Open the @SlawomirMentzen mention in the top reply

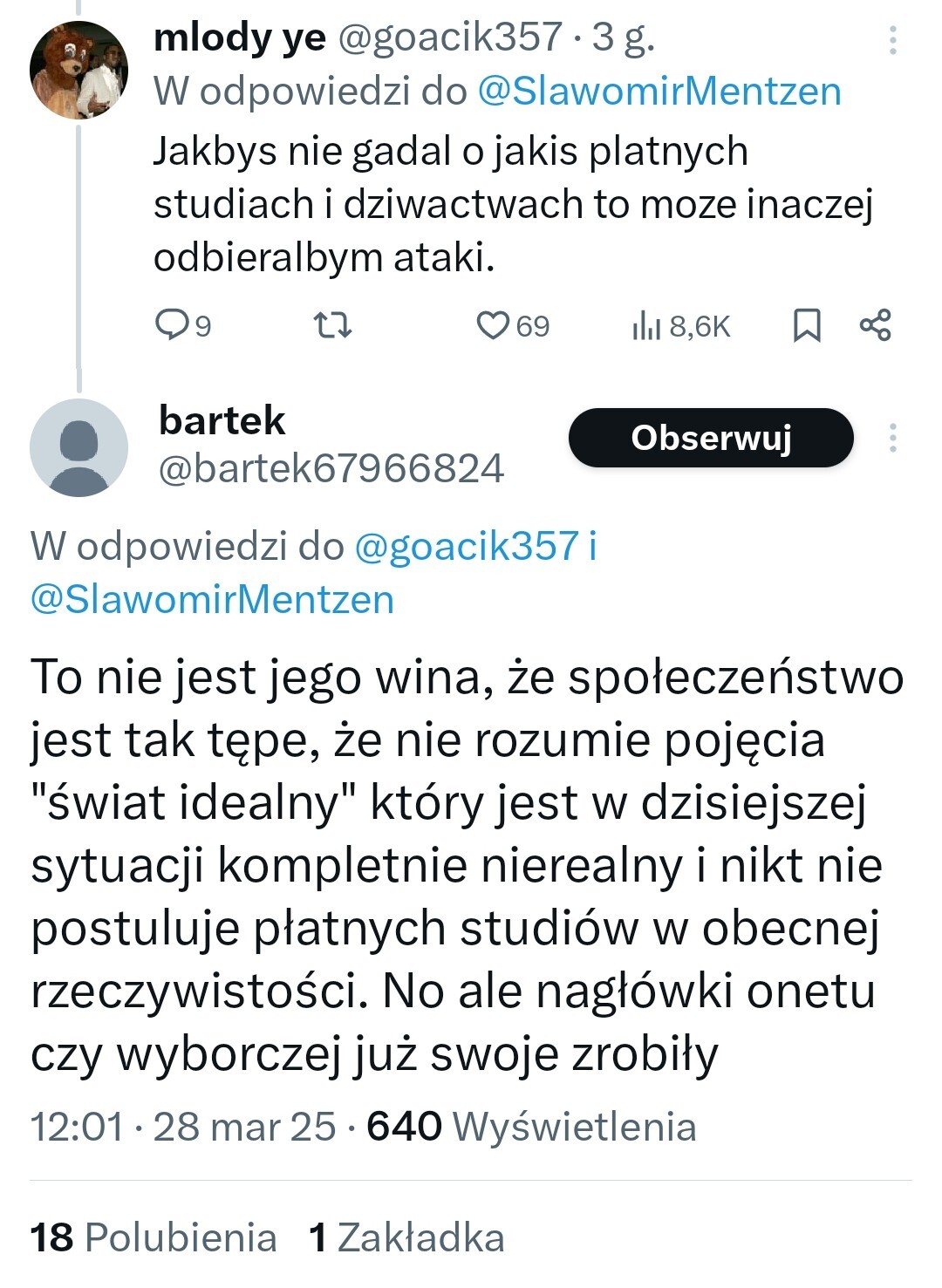(659, 92)
